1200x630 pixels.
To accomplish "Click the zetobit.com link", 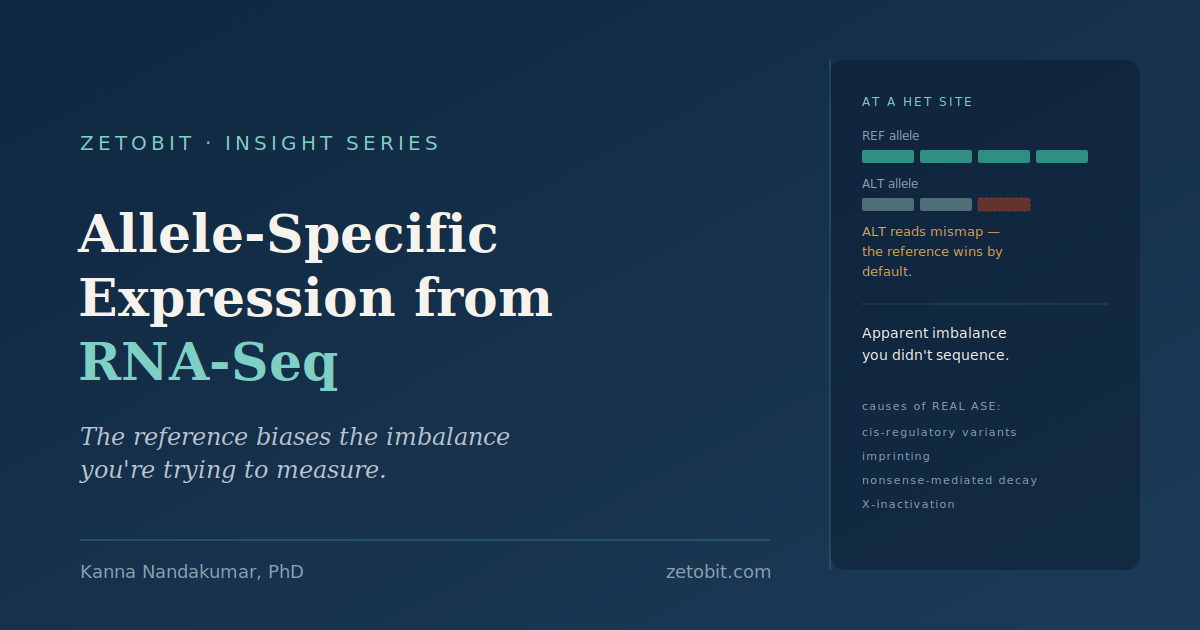I will tap(718, 572).
